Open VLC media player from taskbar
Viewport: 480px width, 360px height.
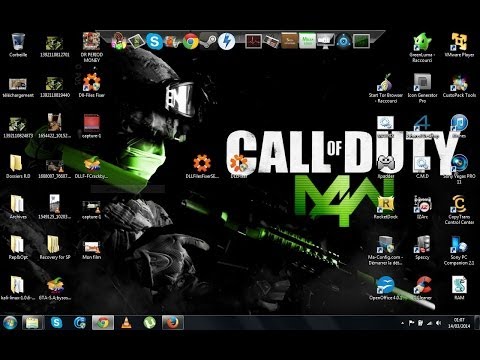[x=126, y=323]
